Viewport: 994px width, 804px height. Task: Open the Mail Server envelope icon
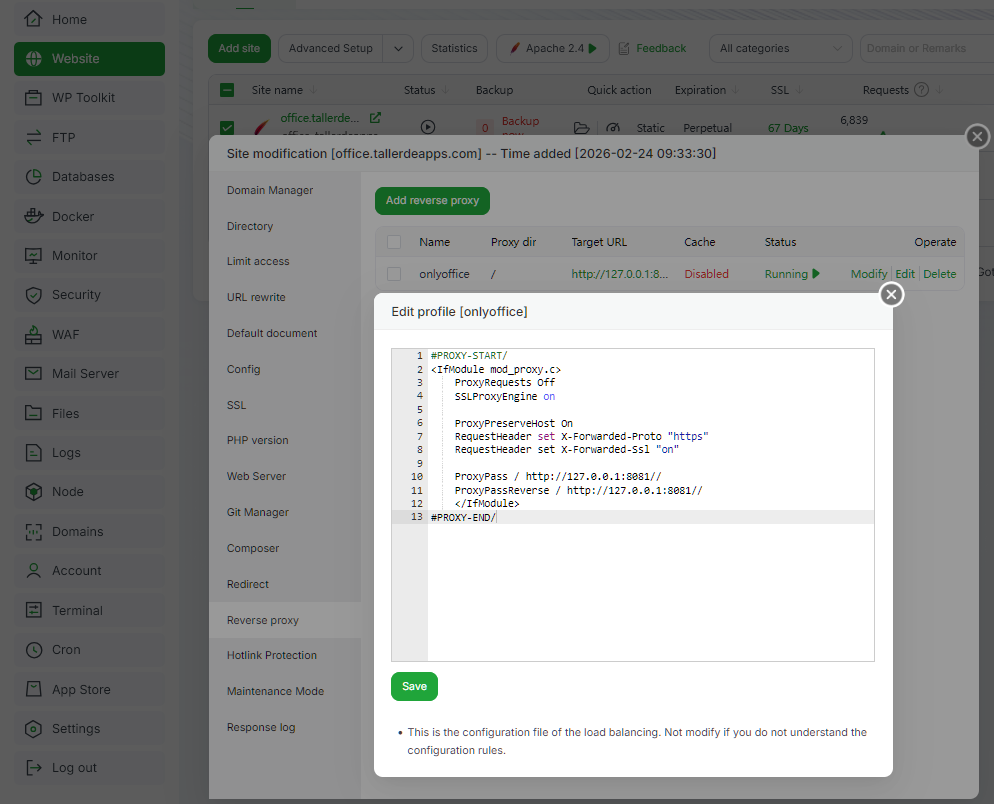click(x=32, y=373)
